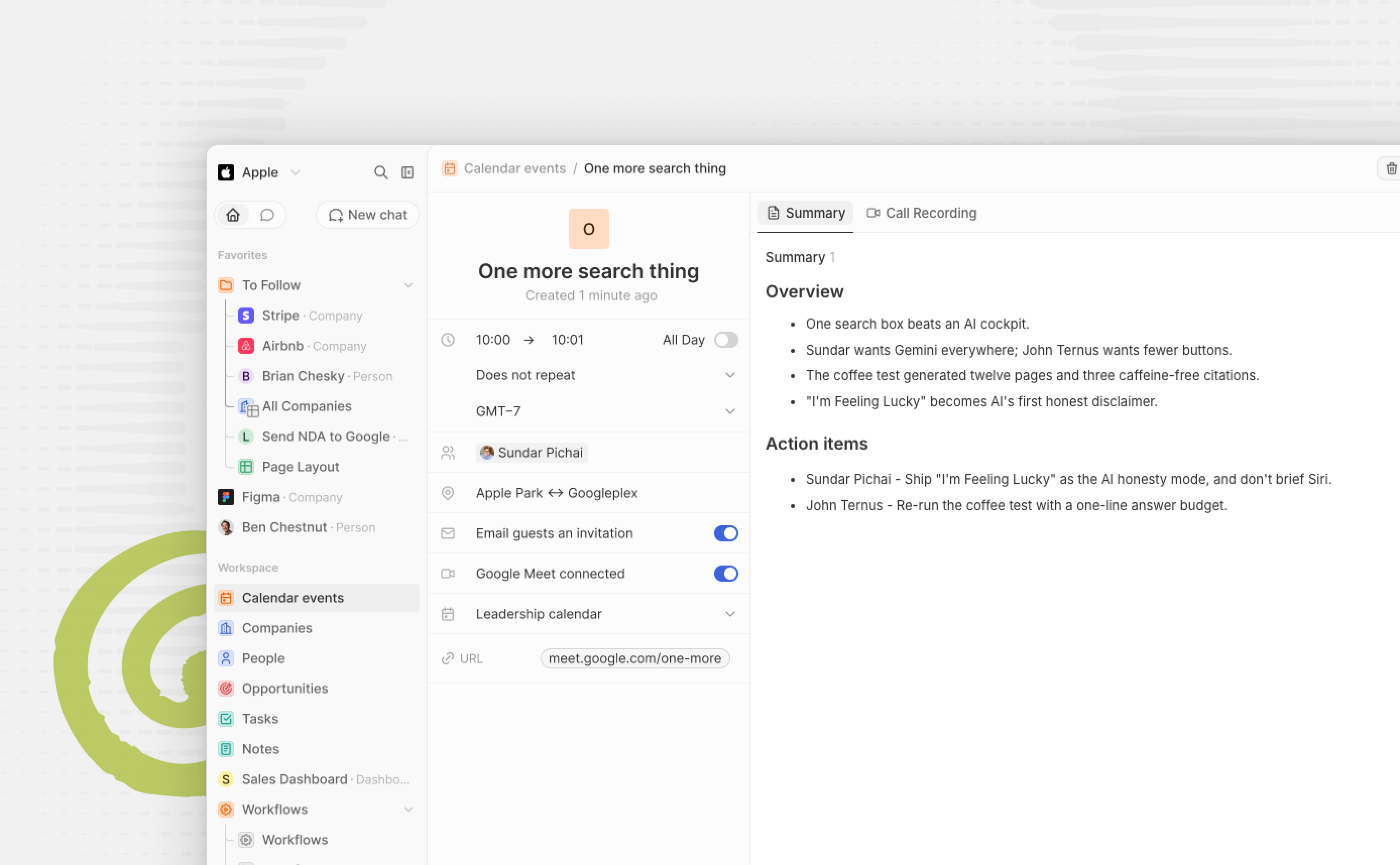Click the Sundar Pichai attendee chip
The height and width of the screenshot is (865, 1400).
click(x=531, y=453)
